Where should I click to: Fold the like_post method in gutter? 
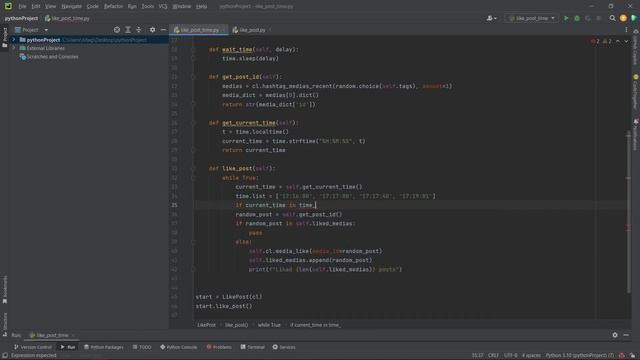(193, 169)
